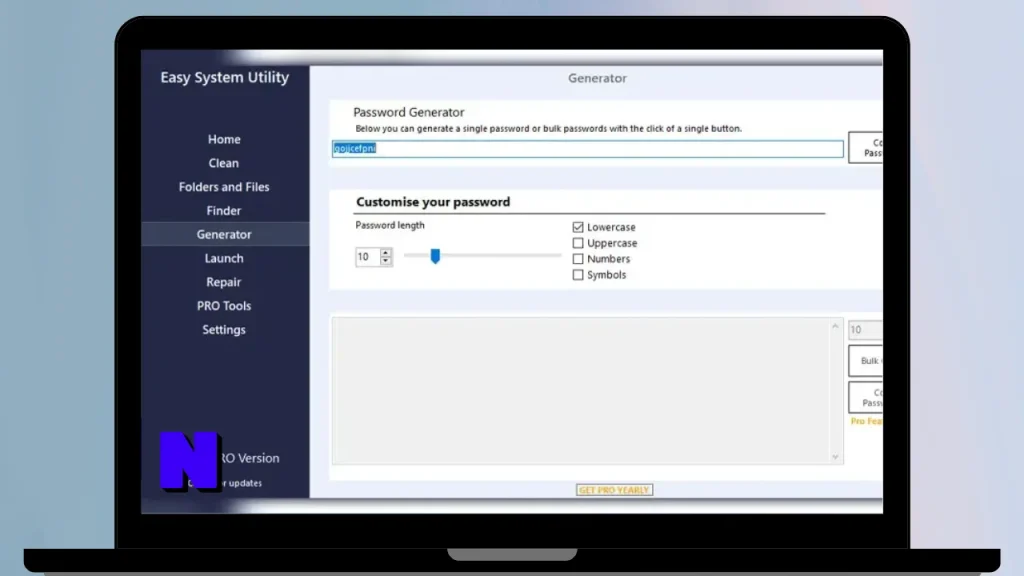1024x576 pixels.
Task: Click the Customise your password heading
Action: pyautogui.click(x=433, y=202)
